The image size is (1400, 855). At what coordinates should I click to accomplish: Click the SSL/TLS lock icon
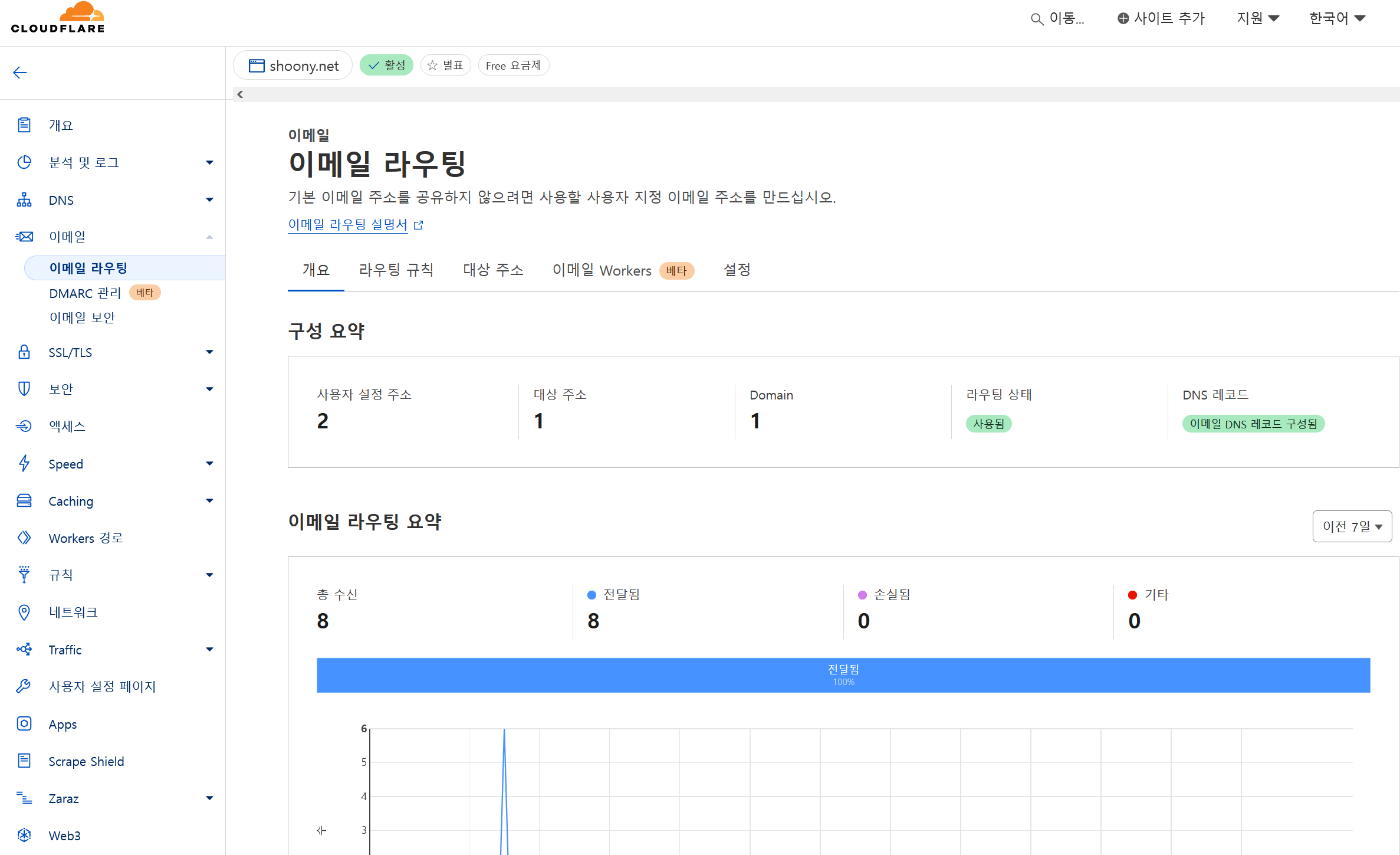[24, 352]
